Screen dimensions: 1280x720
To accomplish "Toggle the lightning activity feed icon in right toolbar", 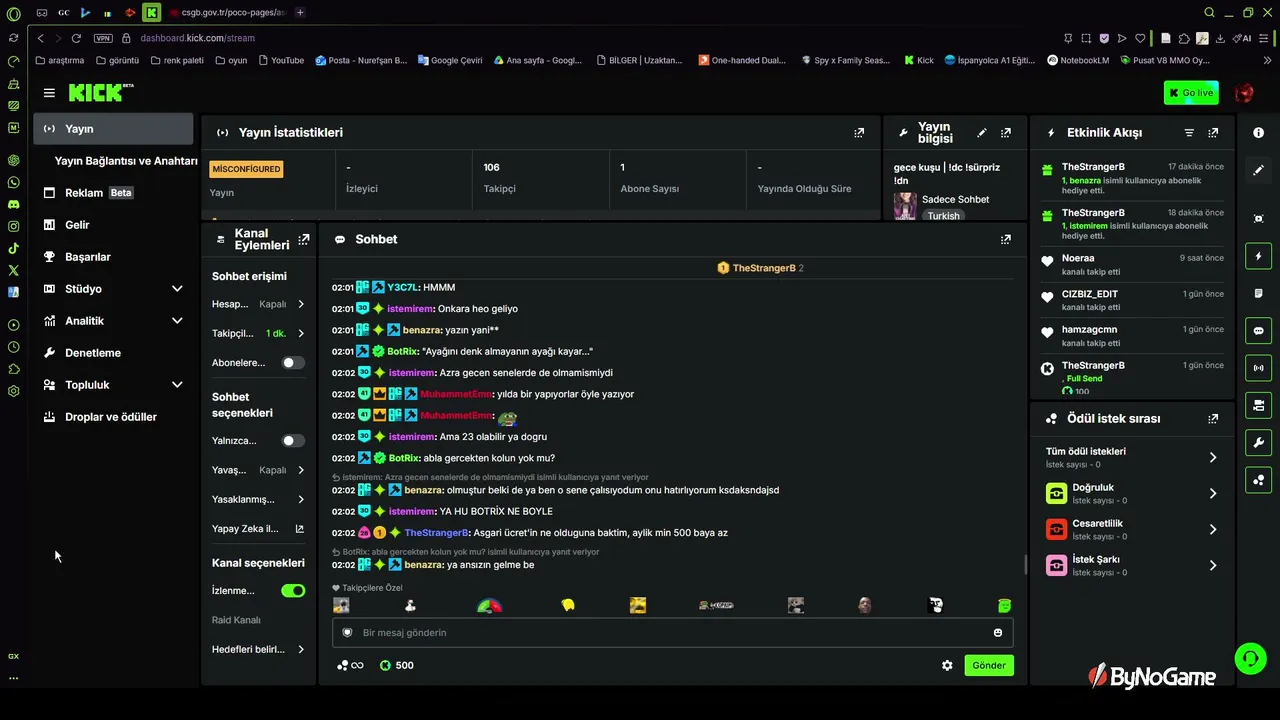I will [1258, 256].
